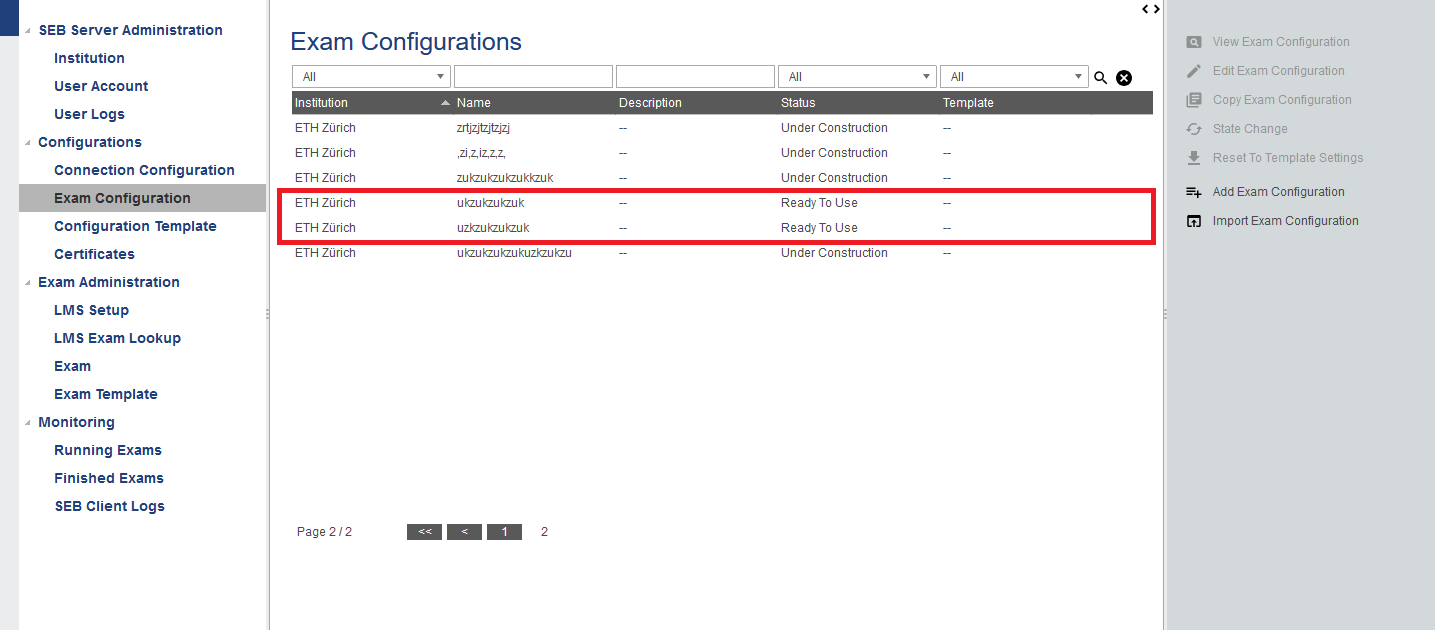
Task: Click the Import Exam Configuration icon
Action: click(x=1193, y=221)
